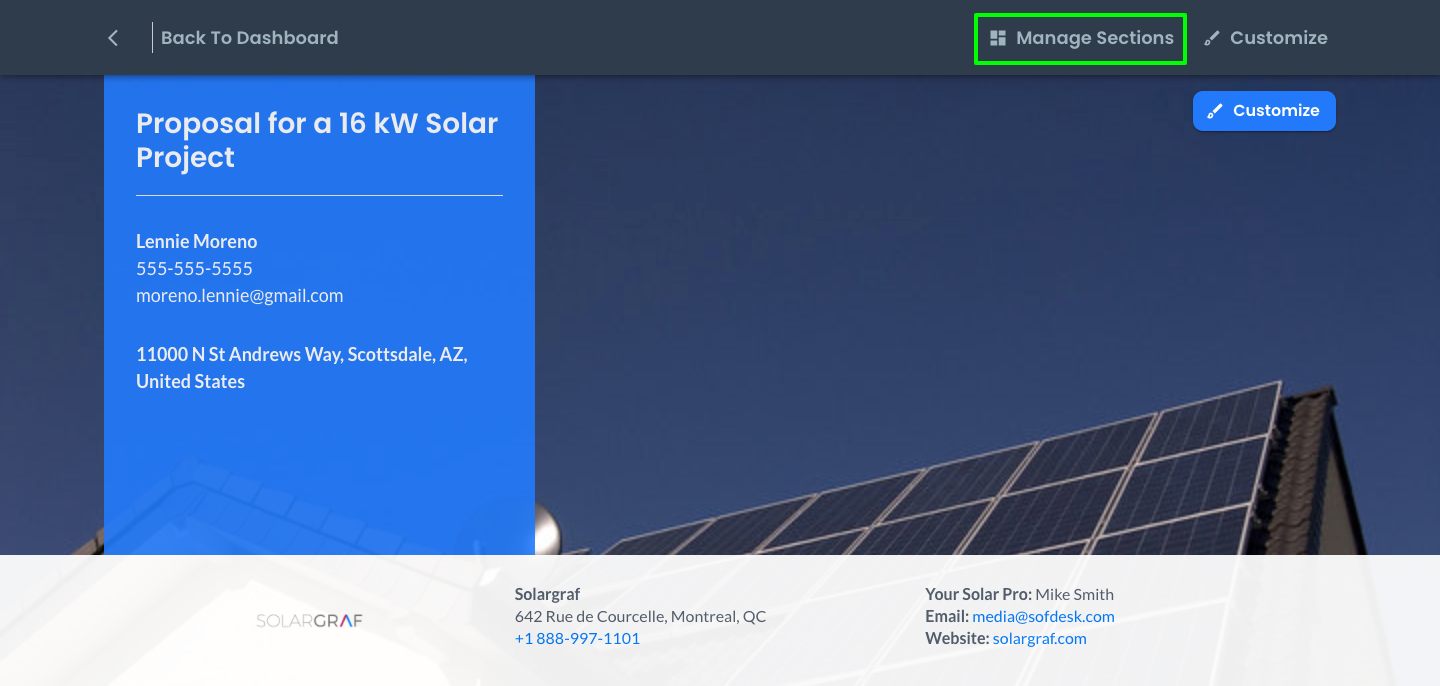Click moreno.lennie@gmail.com in the proposal panel
Image resolution: width=1440 pixels, height=686 pixels.
tap(239, 295)
